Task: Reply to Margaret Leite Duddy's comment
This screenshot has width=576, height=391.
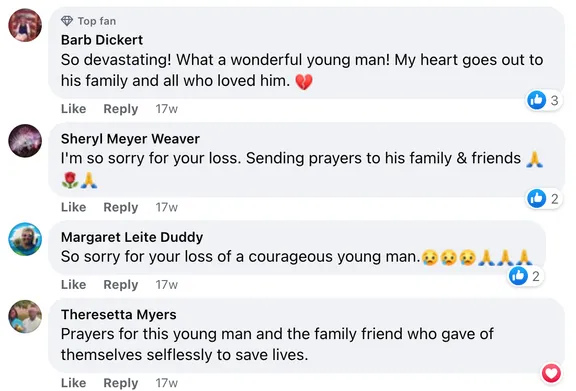Action: coord(120,284)
